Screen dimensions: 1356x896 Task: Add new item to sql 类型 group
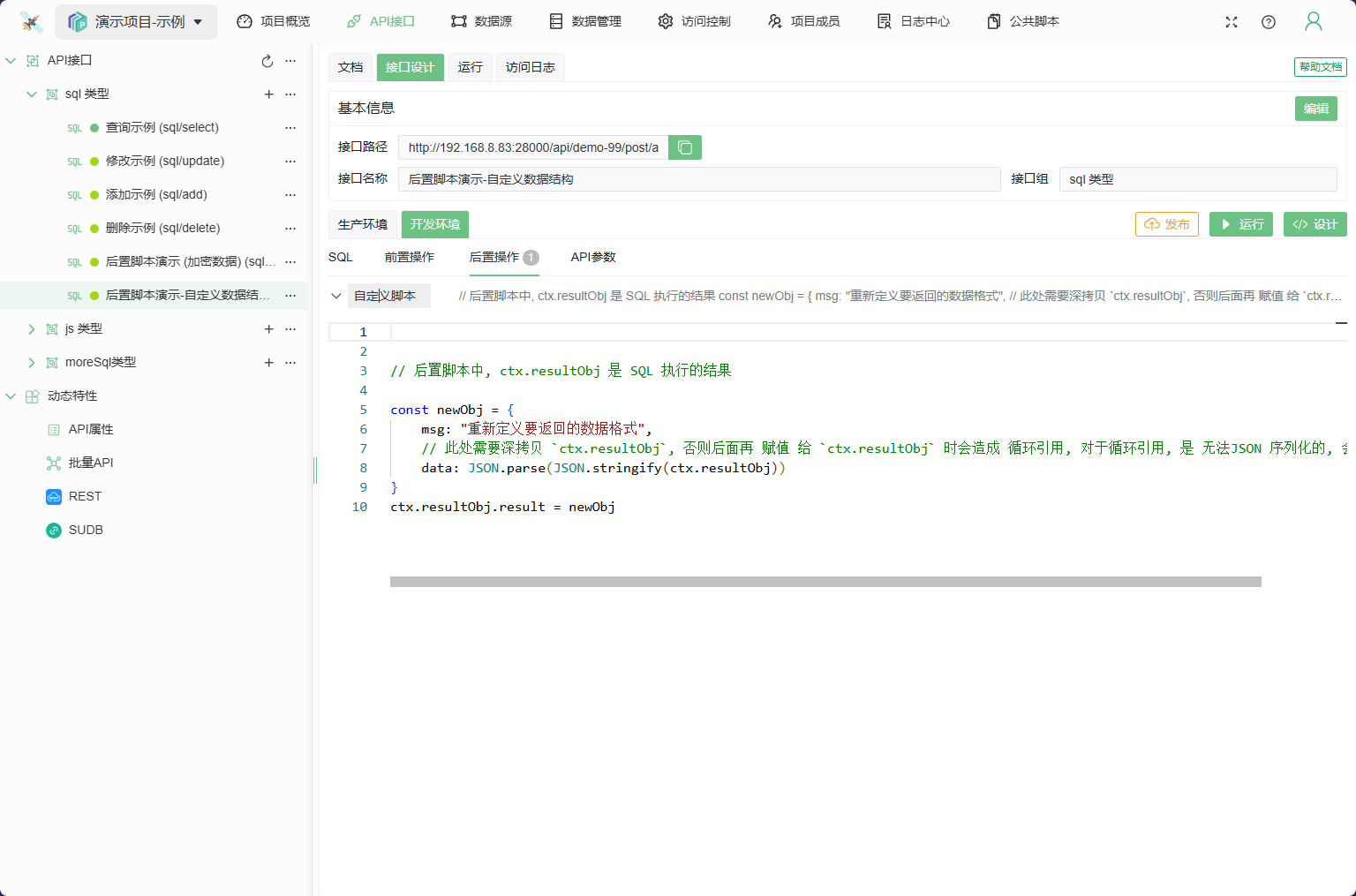click(x=269, y=94)
